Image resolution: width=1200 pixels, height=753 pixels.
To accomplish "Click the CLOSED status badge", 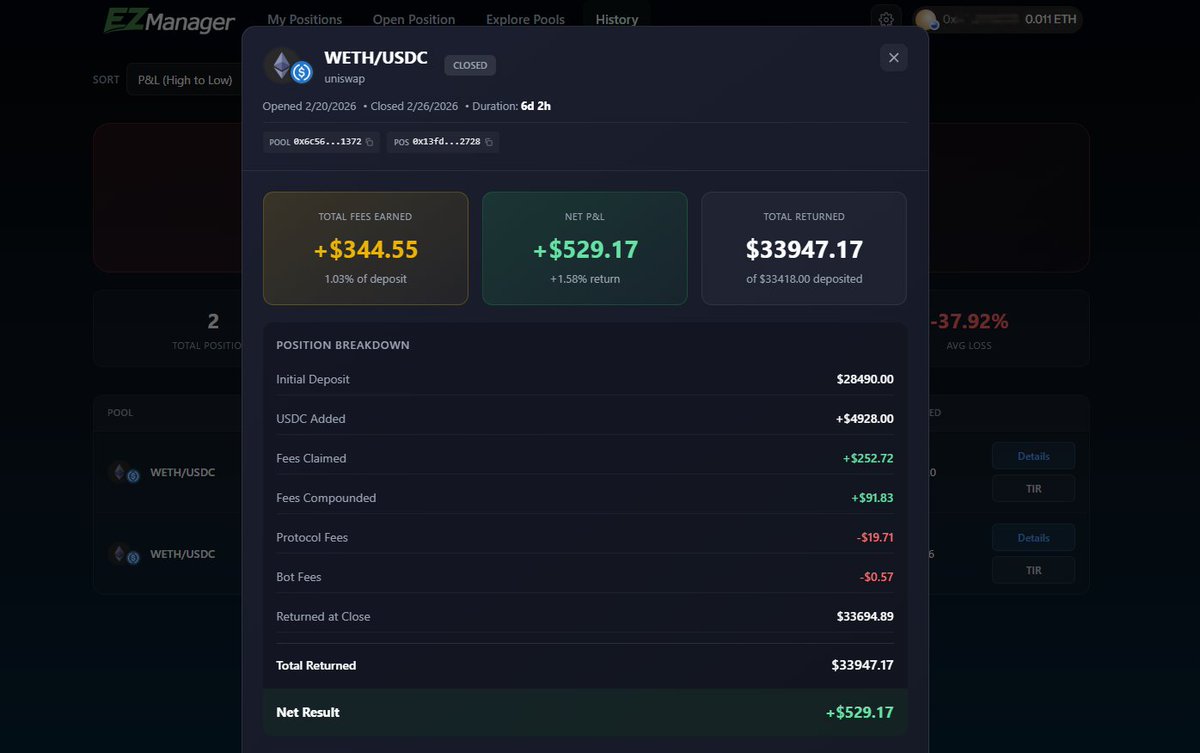I will point(470,65).
